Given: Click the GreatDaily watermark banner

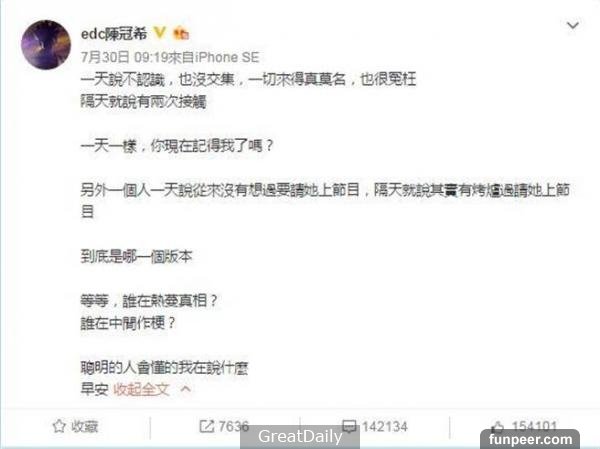Looking at the screenshot, I should coord(300,437).
